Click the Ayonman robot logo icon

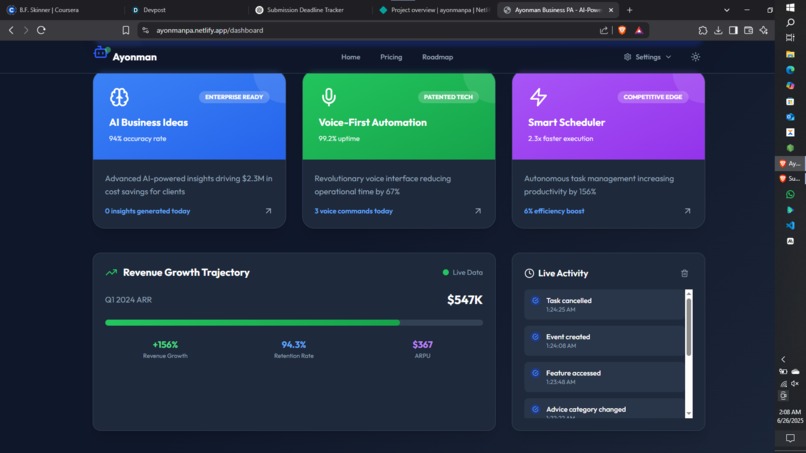(101, 52)
